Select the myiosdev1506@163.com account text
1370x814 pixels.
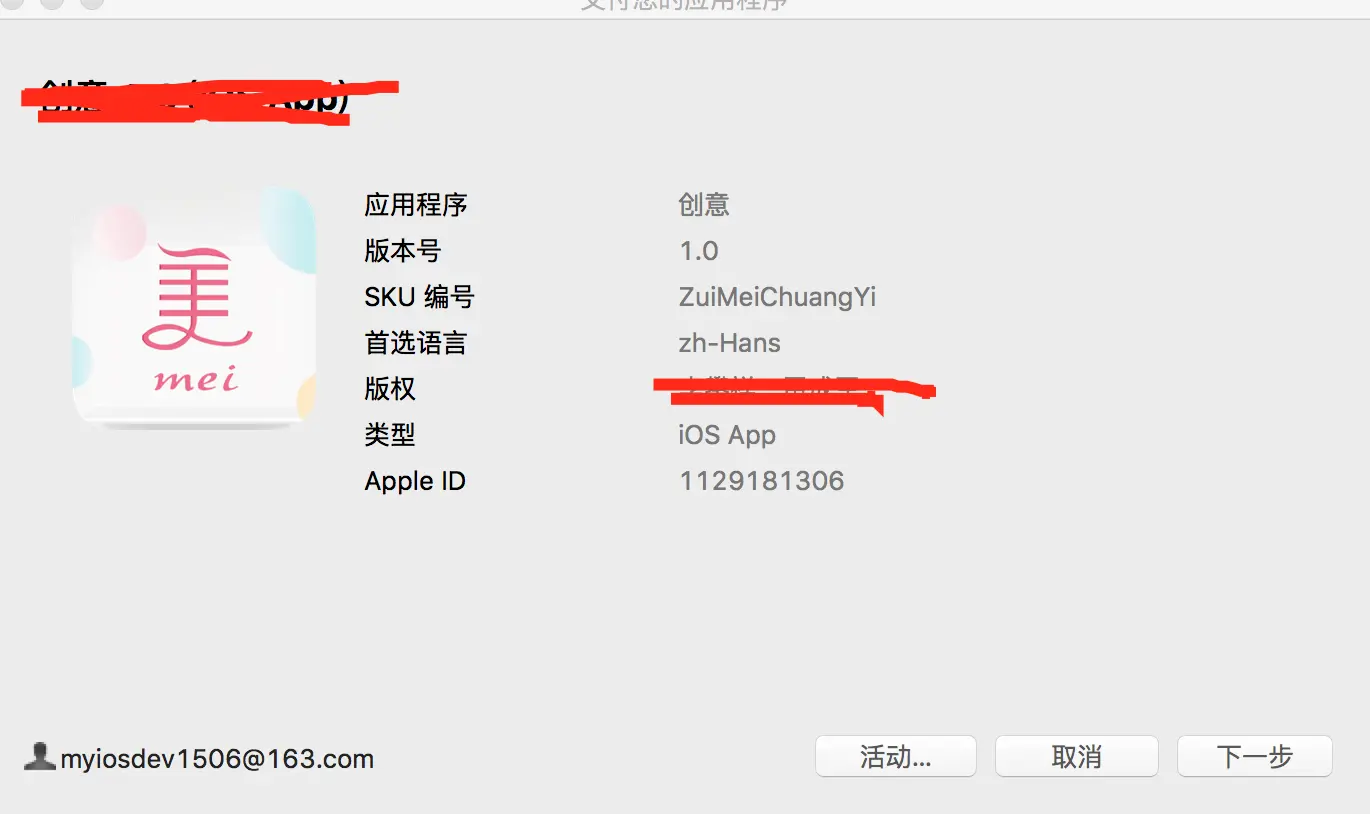click(x=217, y=759)
